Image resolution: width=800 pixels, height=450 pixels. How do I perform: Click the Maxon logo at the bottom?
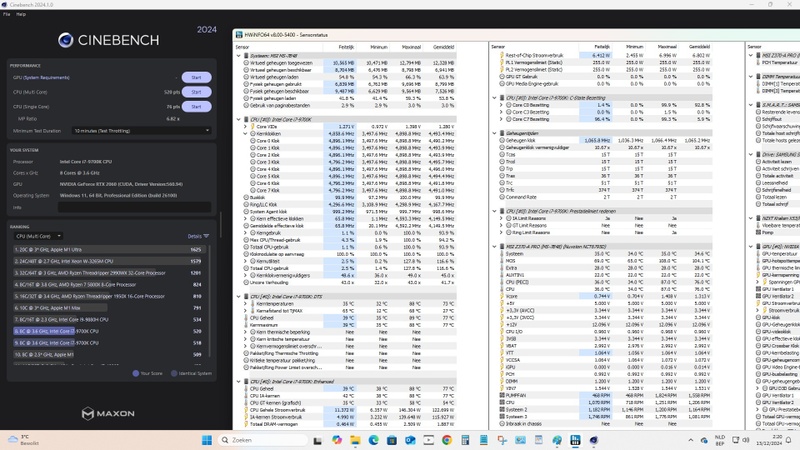pyautogui.click(x=108, y=413)
